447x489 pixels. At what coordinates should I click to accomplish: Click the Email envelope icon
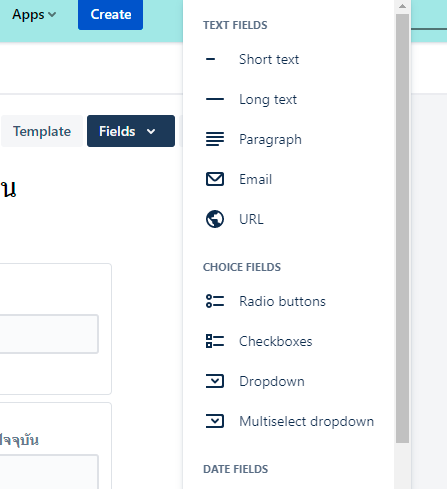point(215,179)
